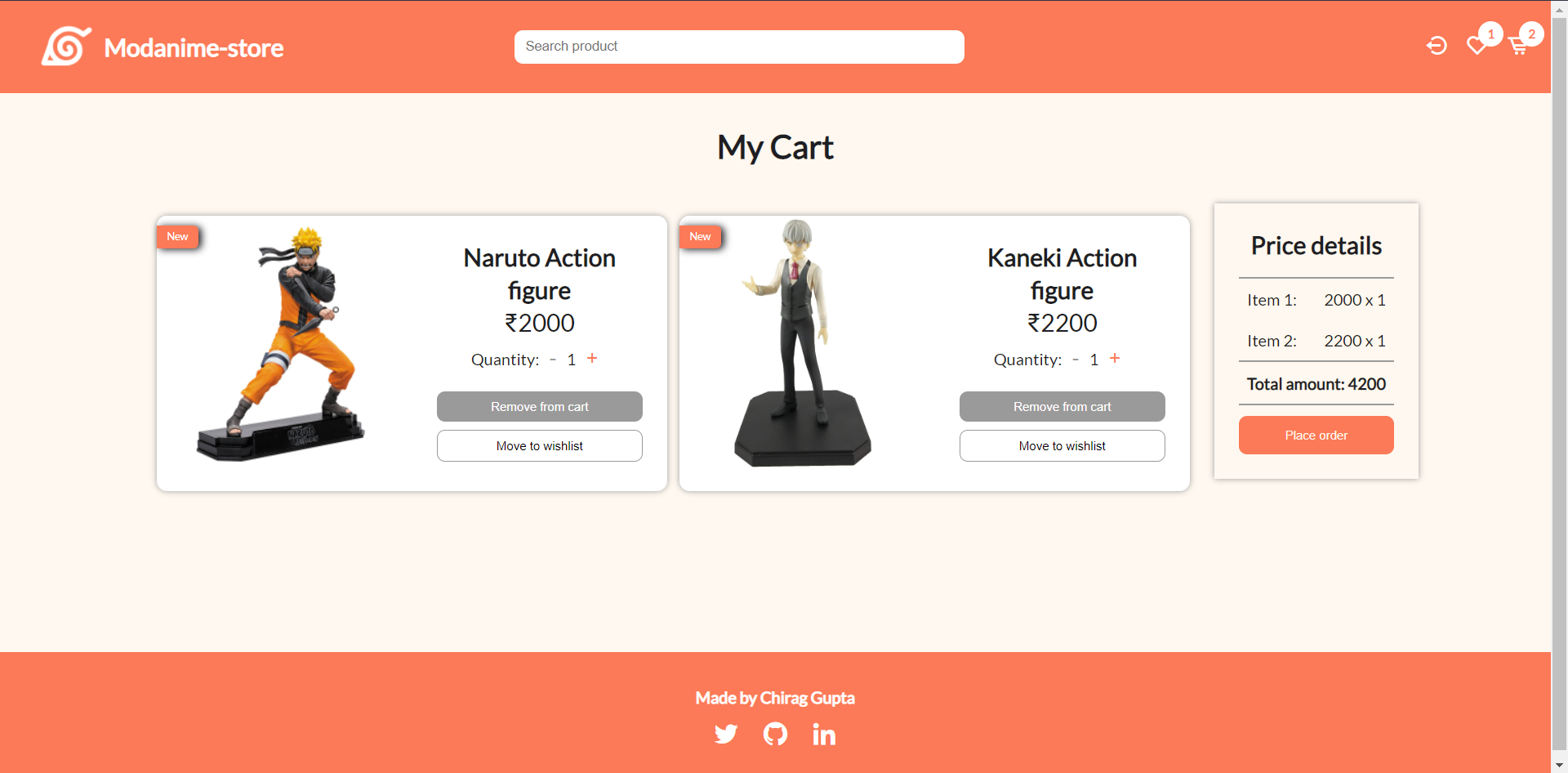The image size is (1568, 773).
Task: Move Naruto Action figure to wishlist
Action: 540,446
